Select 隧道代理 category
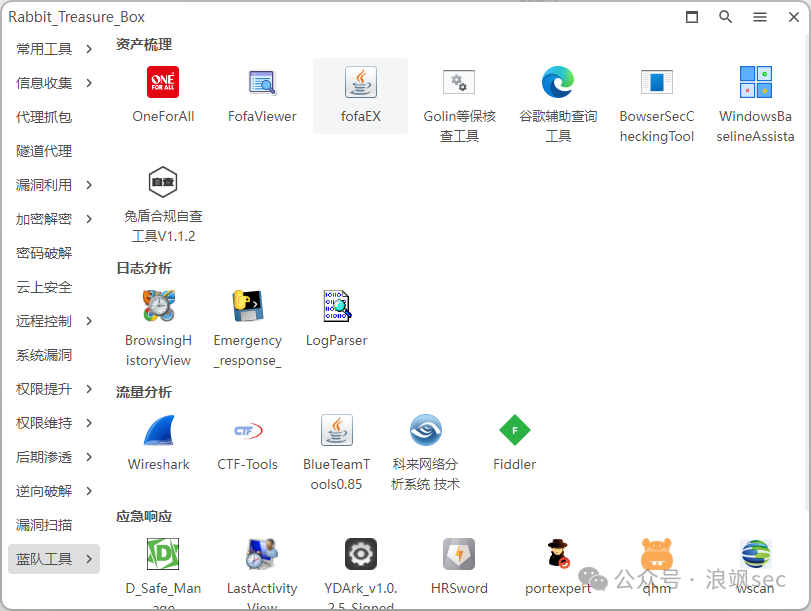 [44, 151]
